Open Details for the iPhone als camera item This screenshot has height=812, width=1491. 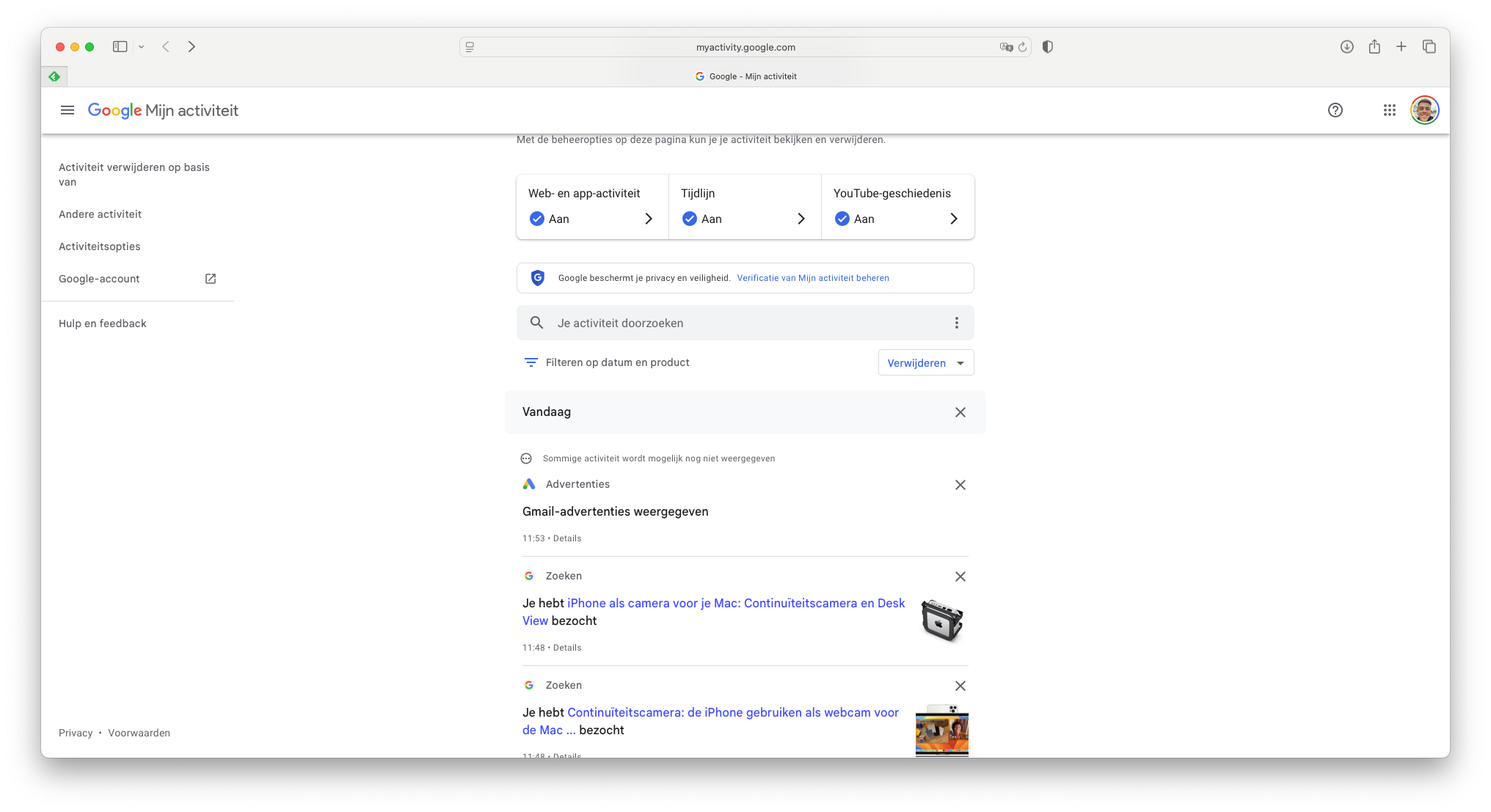[567, 648]
